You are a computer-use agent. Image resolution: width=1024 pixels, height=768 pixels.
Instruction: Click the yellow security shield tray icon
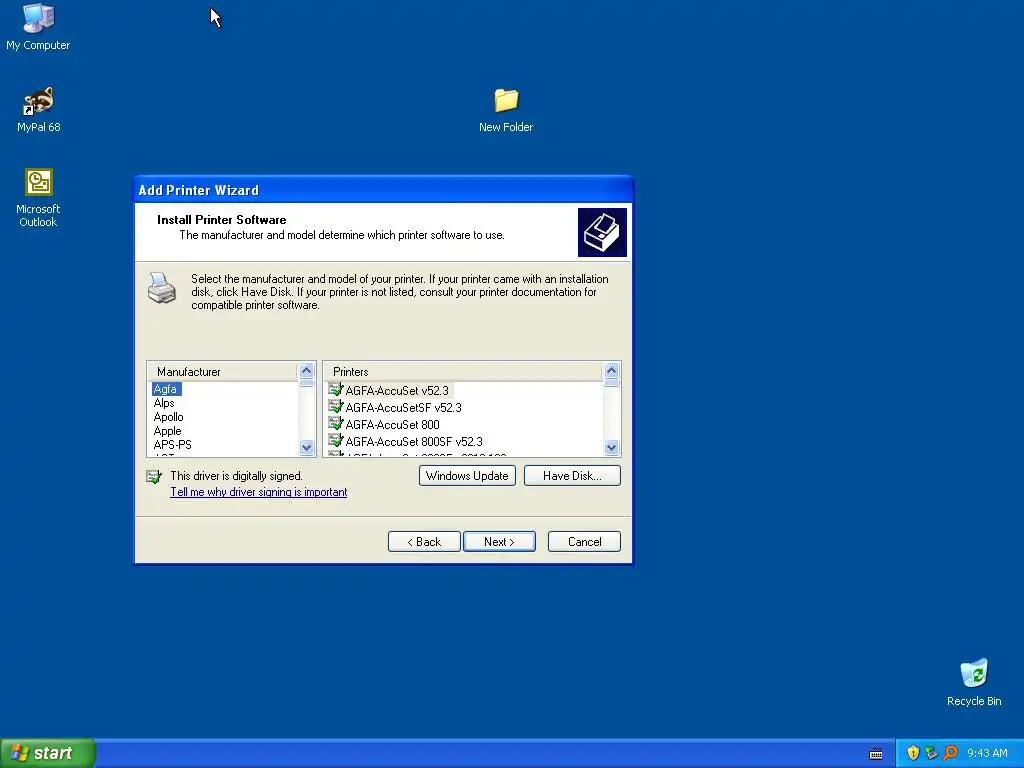[x=913, y=753]
